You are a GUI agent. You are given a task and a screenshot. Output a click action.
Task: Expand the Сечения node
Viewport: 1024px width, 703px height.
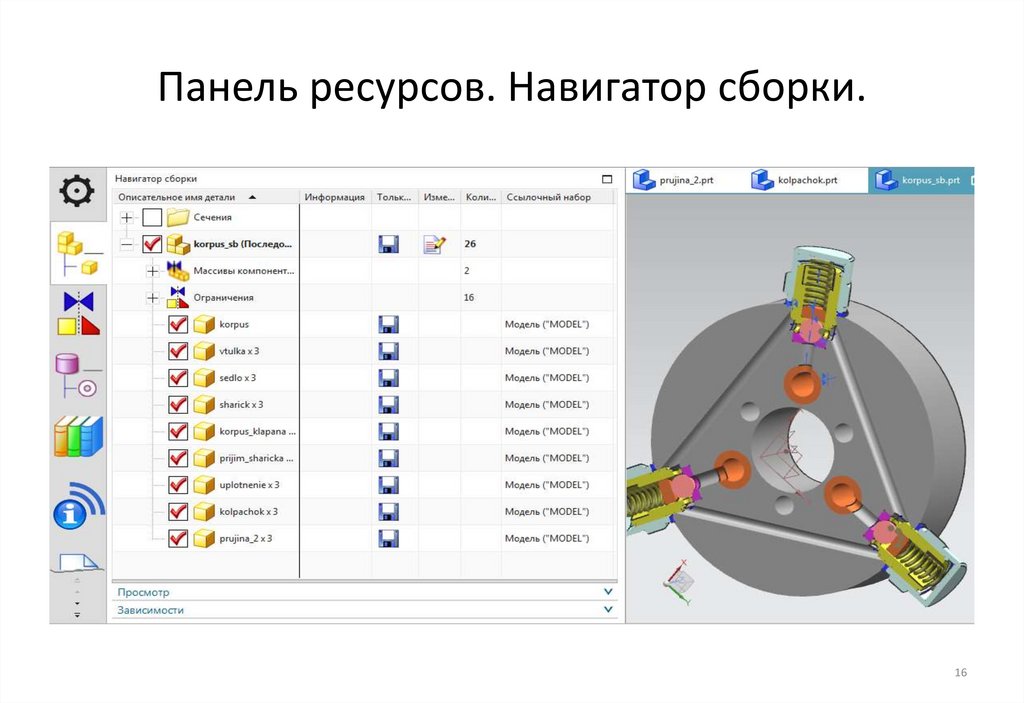[x=127, y=218]
